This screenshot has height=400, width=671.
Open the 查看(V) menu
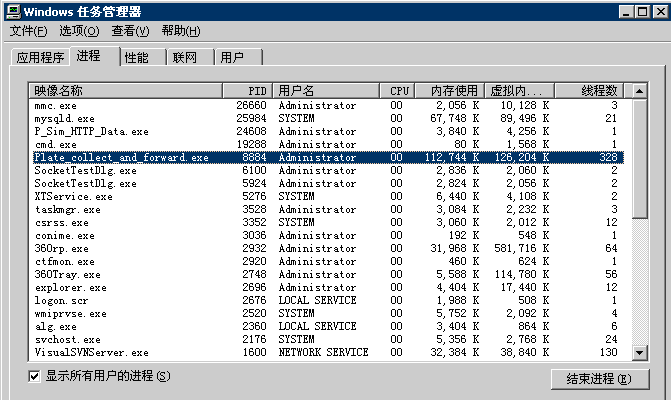[131, 31]
